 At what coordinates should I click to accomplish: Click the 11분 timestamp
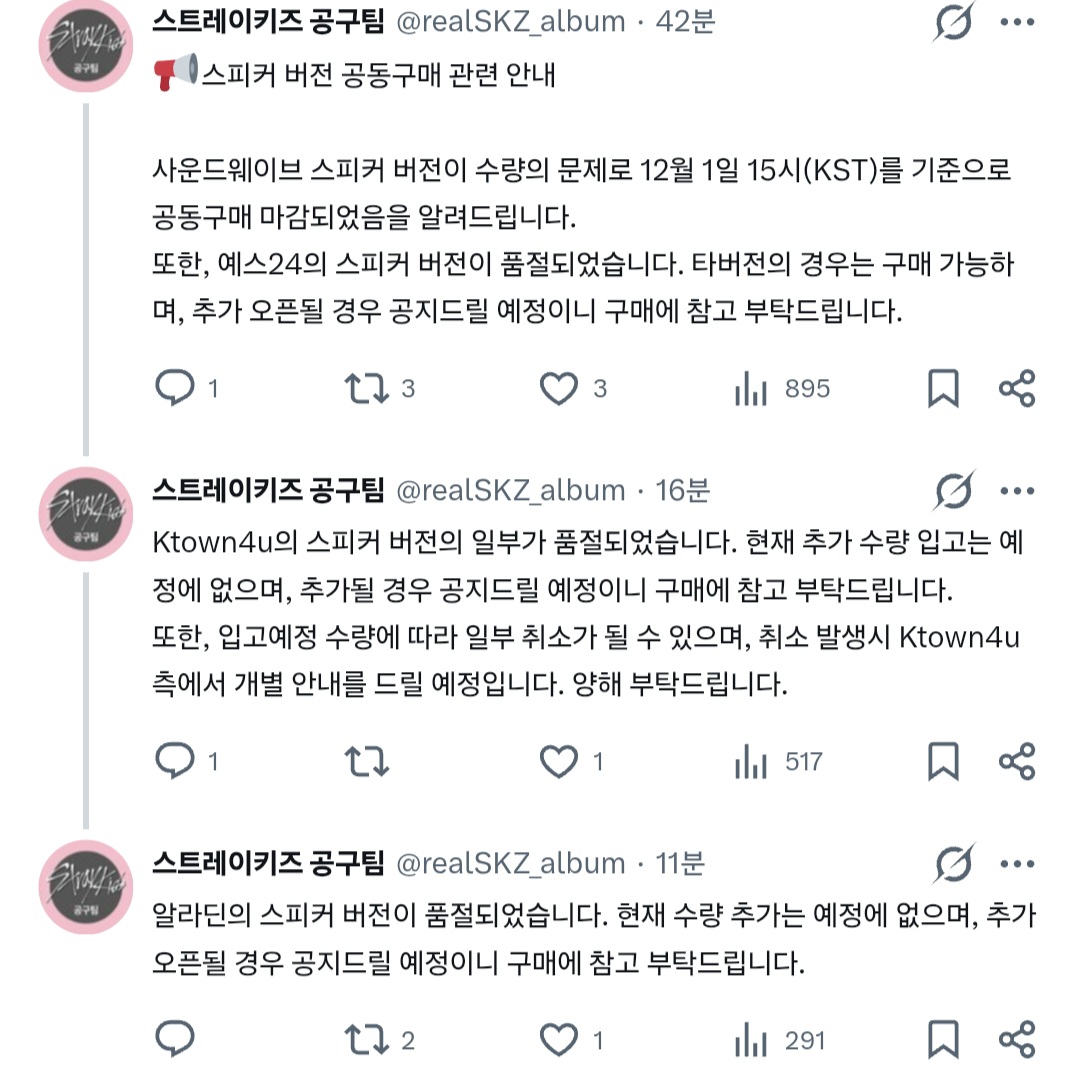tap(680, 863)
